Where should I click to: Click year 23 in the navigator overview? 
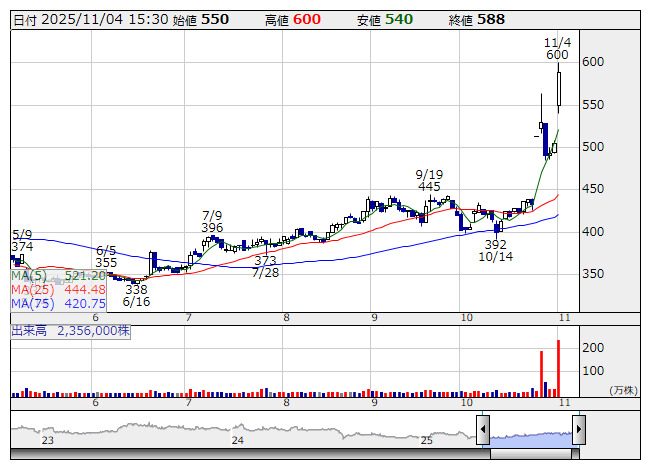click(47, 440)
